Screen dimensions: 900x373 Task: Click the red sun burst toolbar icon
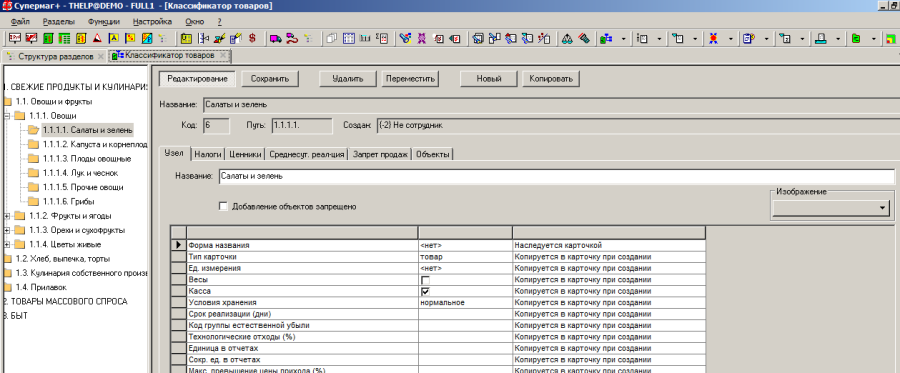coord(713,38)
